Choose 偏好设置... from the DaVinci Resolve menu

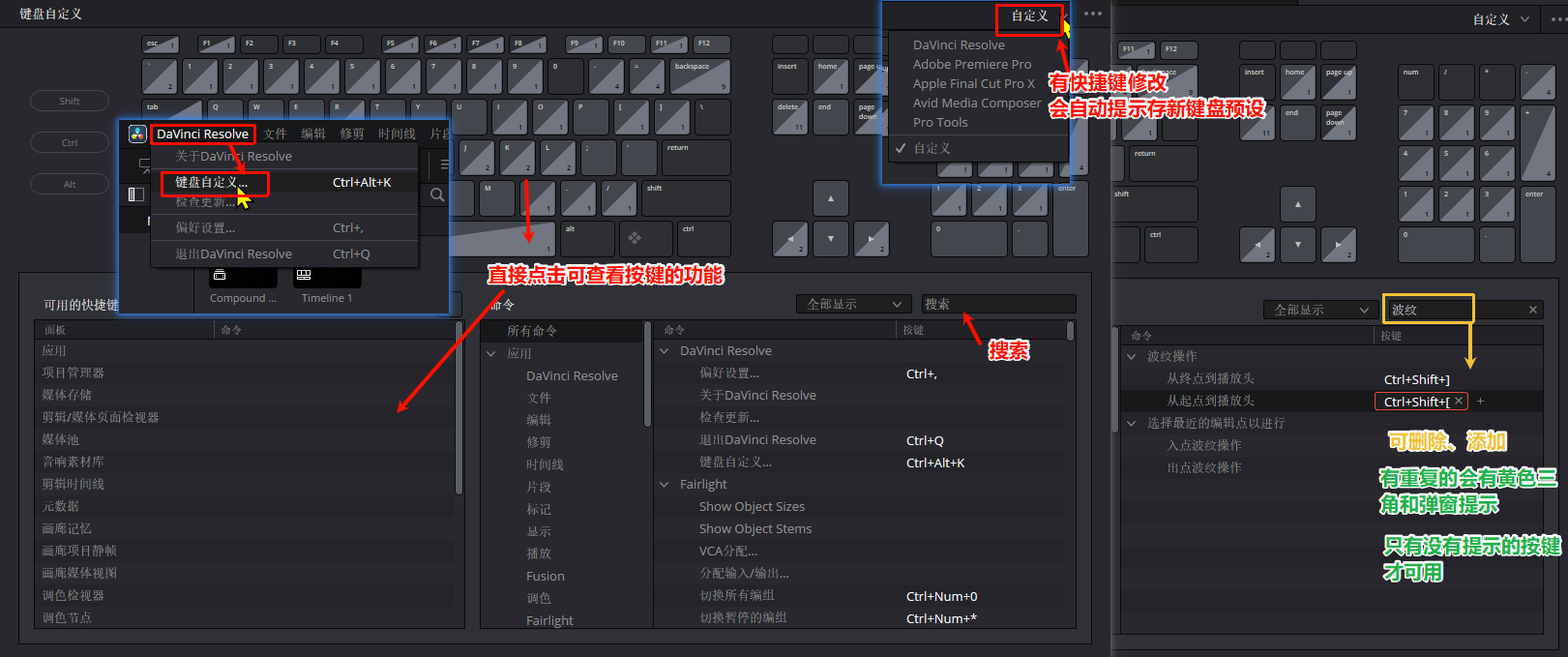point(284,227)
